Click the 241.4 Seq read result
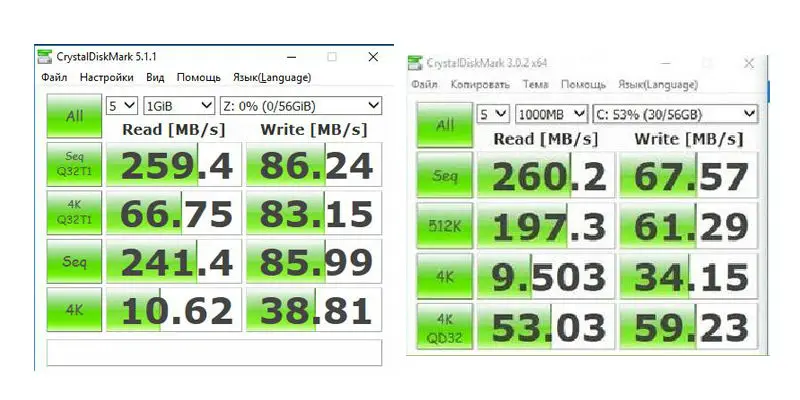The width and height of the screenshot is (800, 400). point(173,262)
